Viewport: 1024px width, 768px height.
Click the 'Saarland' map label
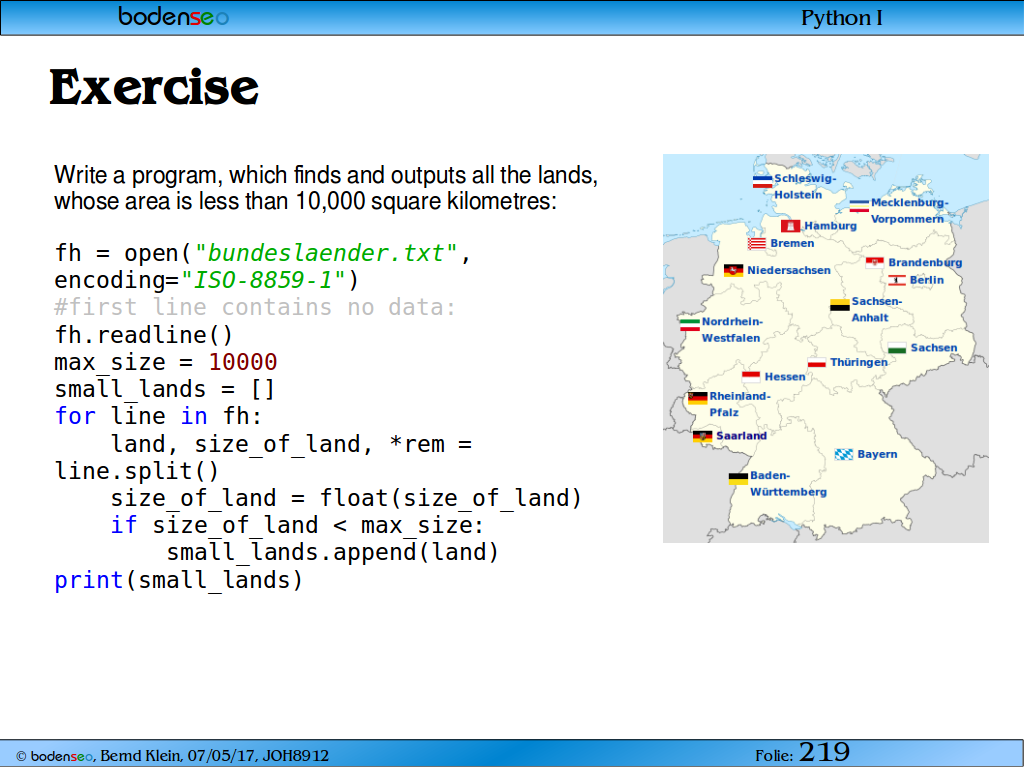point(741,436)
